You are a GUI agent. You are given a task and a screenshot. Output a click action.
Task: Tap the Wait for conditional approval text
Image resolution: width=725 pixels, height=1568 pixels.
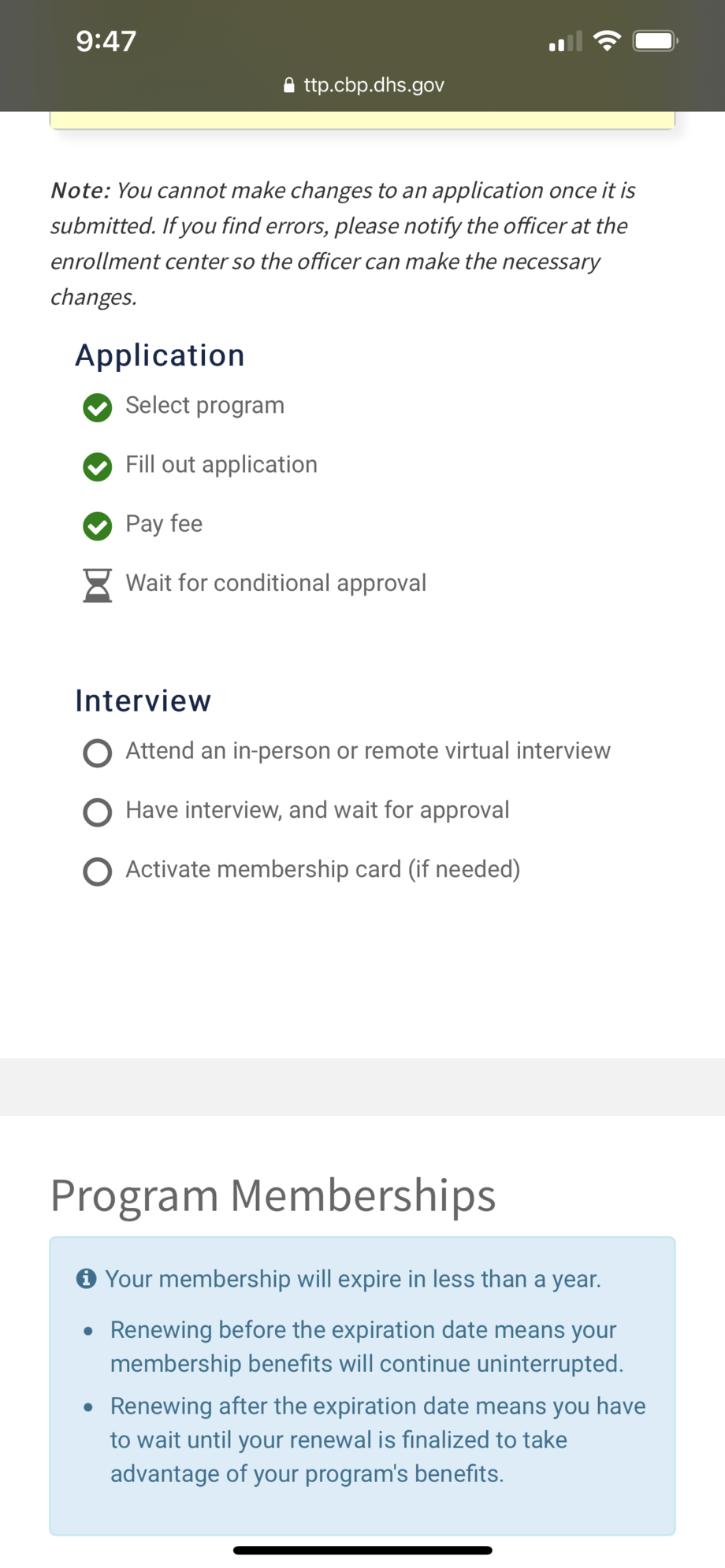click(276, 583)
